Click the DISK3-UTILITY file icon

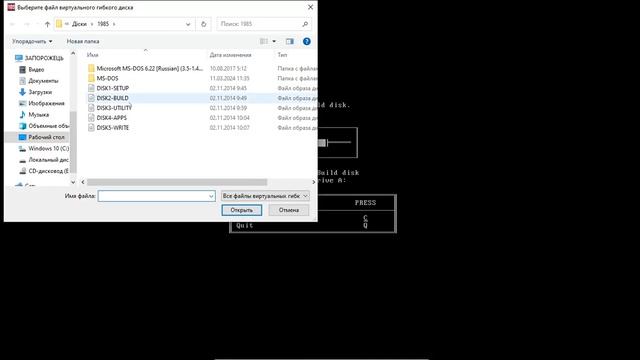point(91,108)
